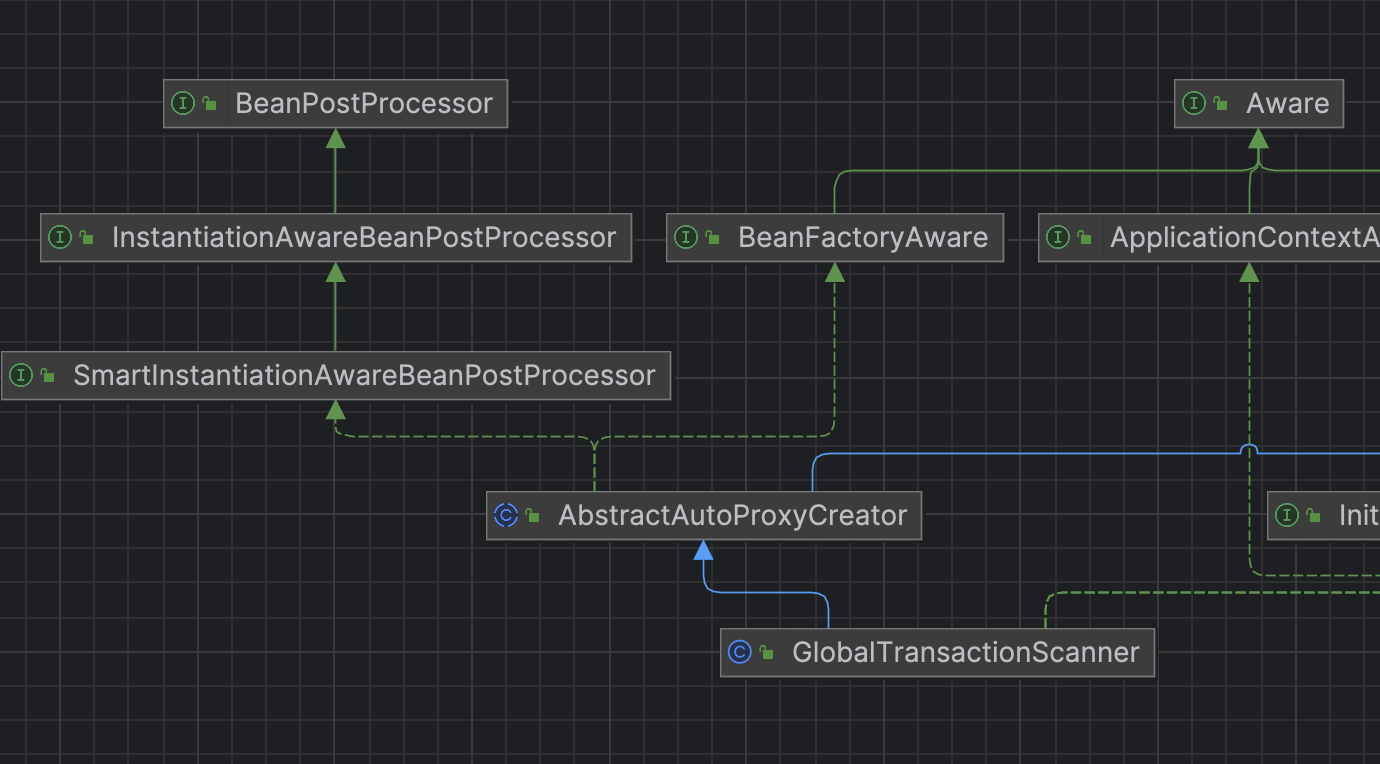Viewport: 1380px width, 764px height.
Task: Click the lock icon on GlobalTransactionScanner
Action: pyautogui.click(x=767, y=652)
